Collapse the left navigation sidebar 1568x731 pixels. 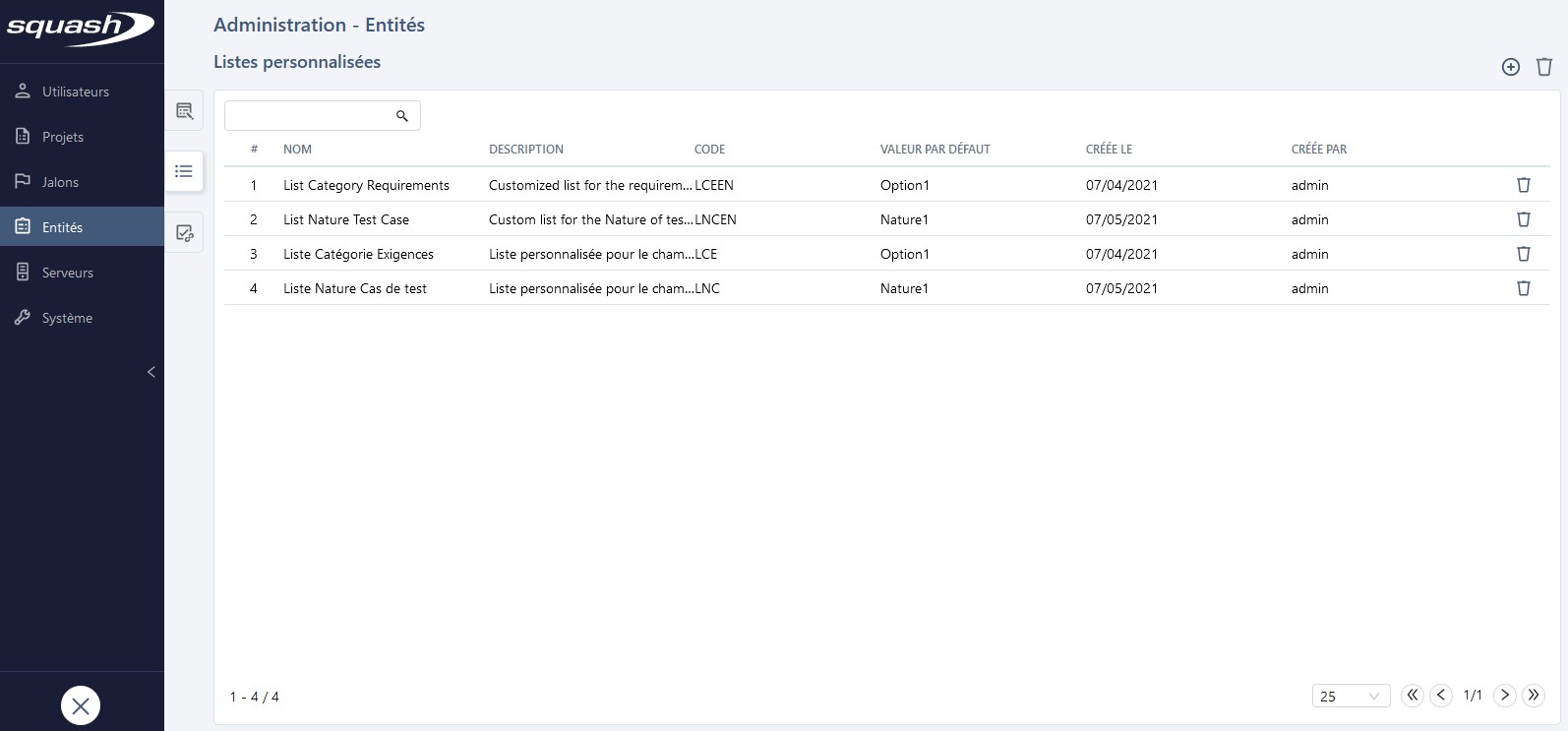pos(151,372)
